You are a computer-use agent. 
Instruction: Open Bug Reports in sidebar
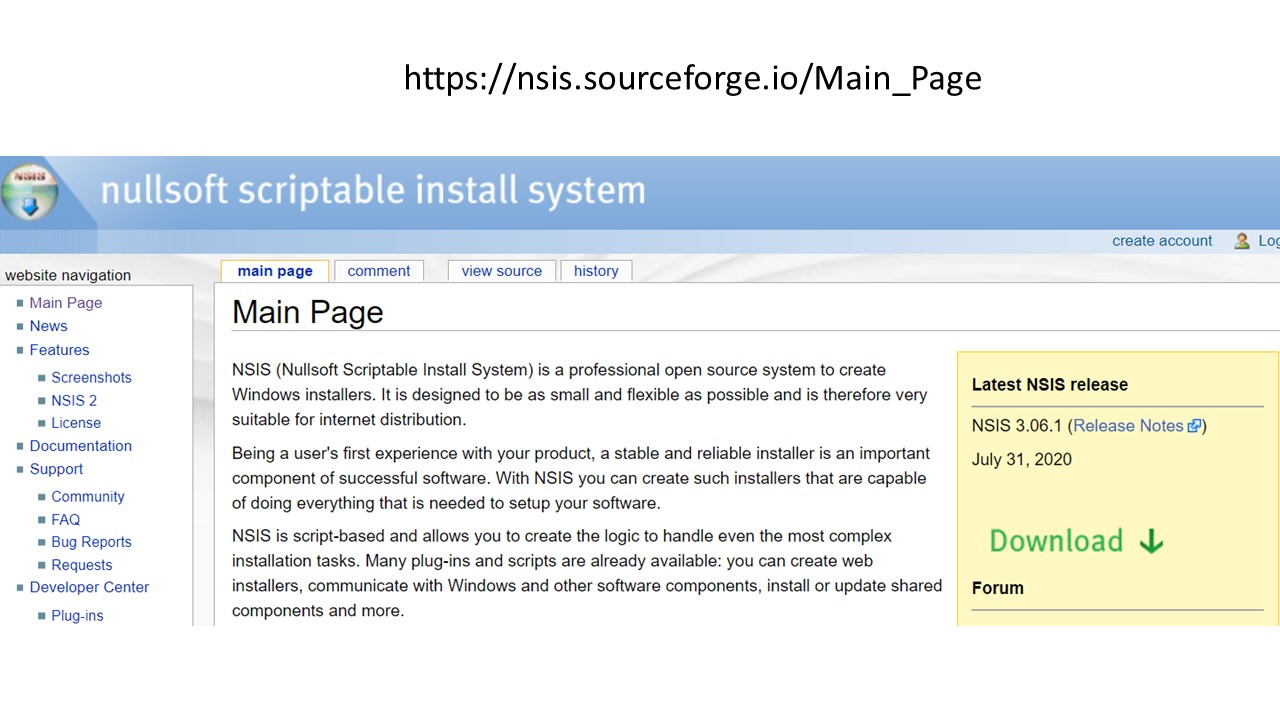click(x=91, y=542)
